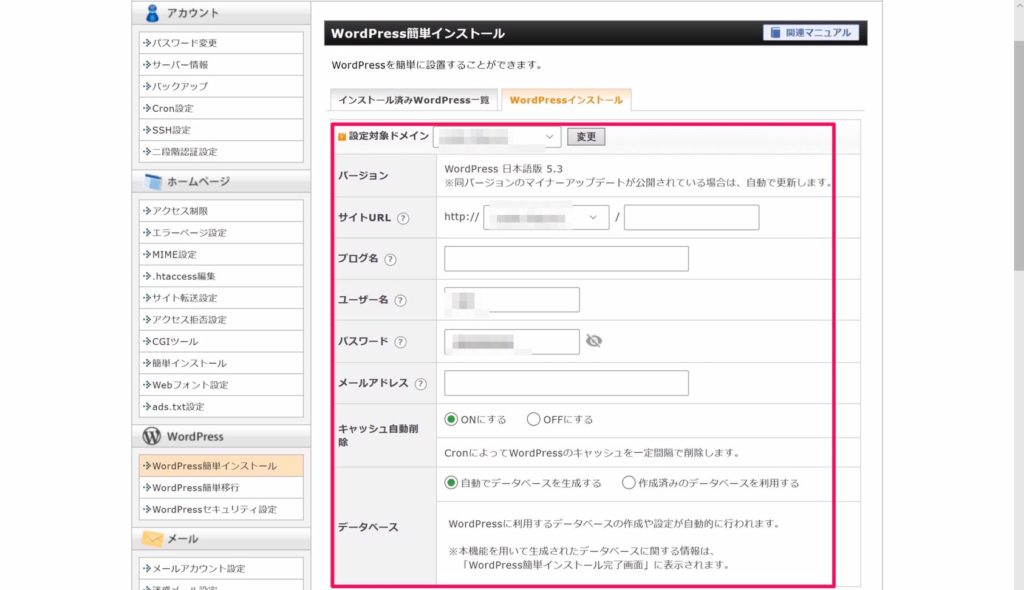Click the WordPress logo icon in sidebar
Image resolution: width=1024 pixels, height=590 pixels.
(x=152, y=436)
